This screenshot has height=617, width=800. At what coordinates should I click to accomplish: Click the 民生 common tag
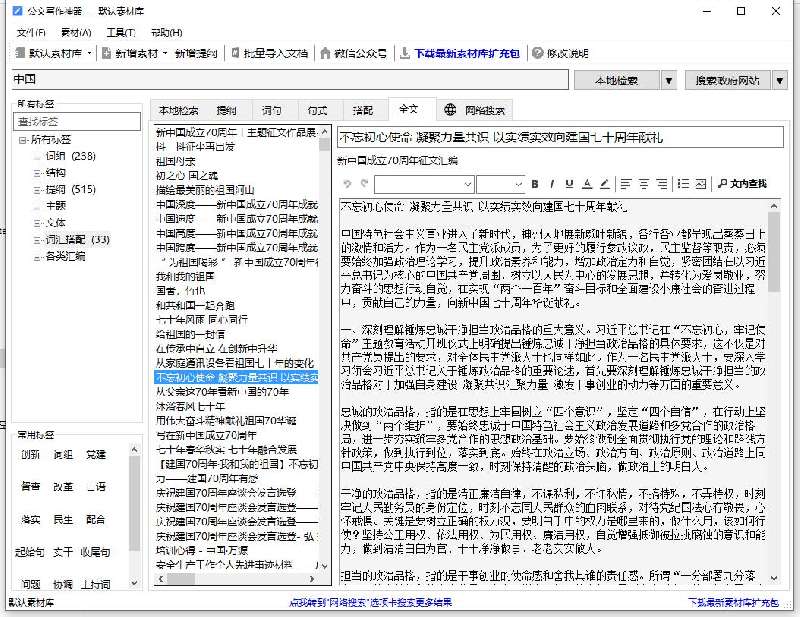pos(63,520)
